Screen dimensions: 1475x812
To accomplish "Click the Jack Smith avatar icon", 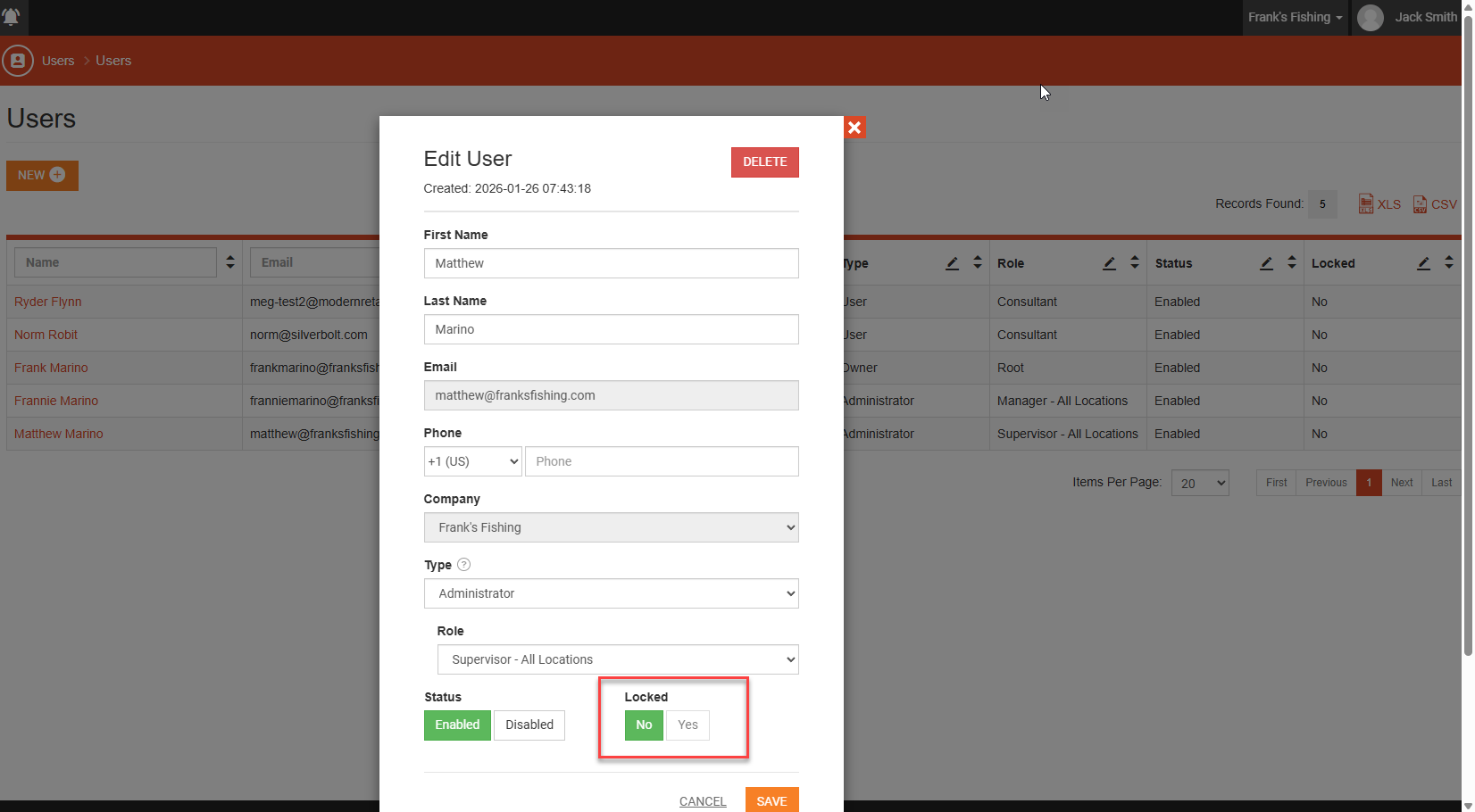I will point(1371,17).
